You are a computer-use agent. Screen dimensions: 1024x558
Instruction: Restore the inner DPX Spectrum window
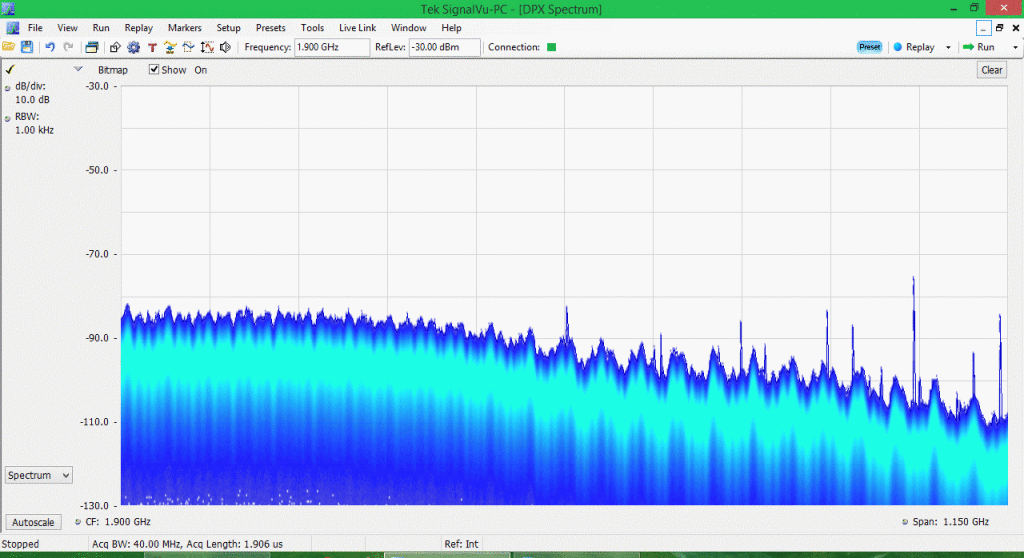tap(999, 27)
